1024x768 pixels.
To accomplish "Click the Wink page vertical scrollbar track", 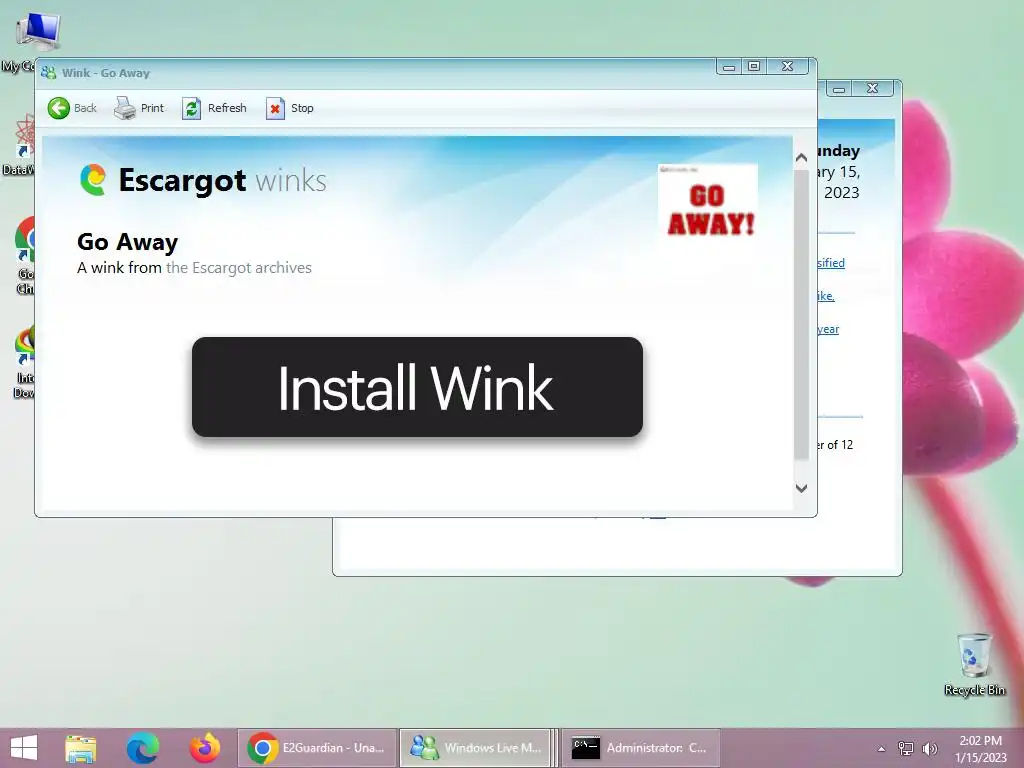I will click(x=801, y=315).
